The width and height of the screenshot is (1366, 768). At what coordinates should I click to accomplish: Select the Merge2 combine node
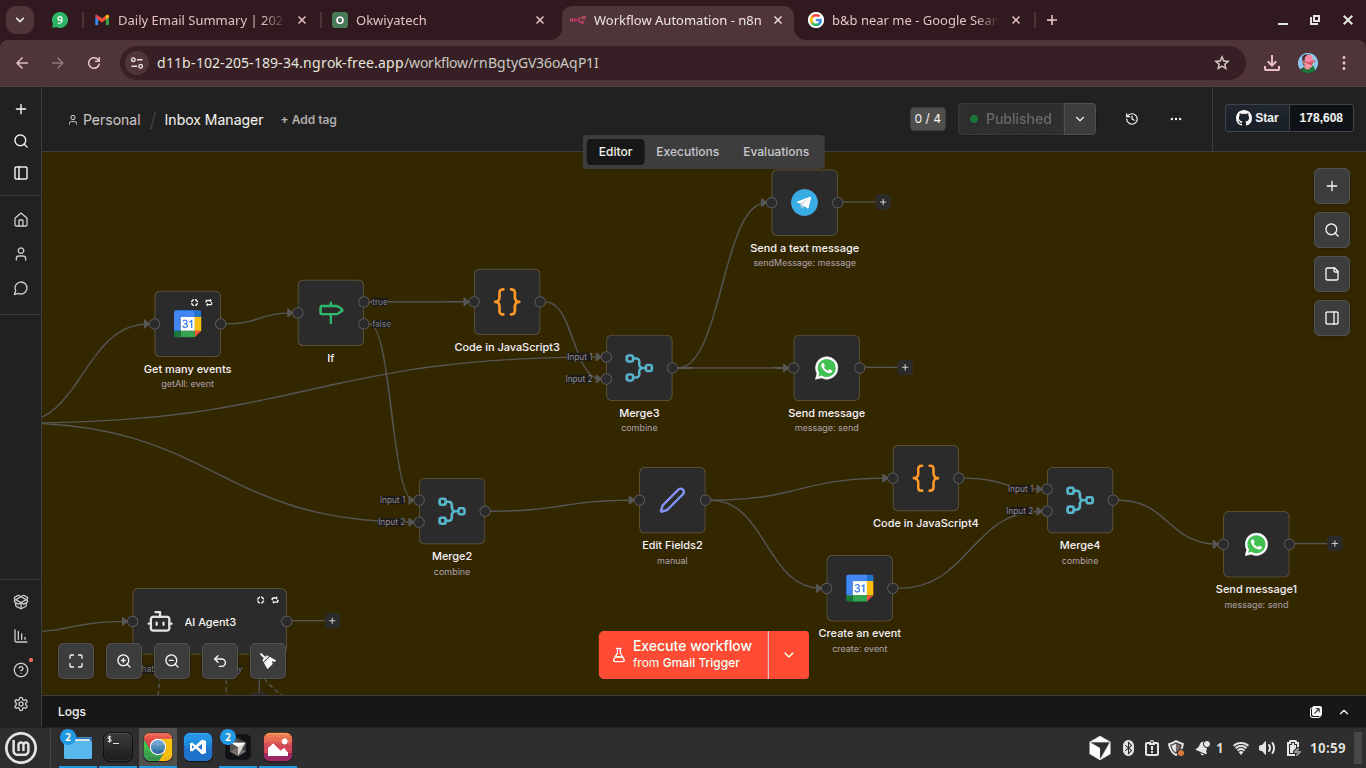451,511
